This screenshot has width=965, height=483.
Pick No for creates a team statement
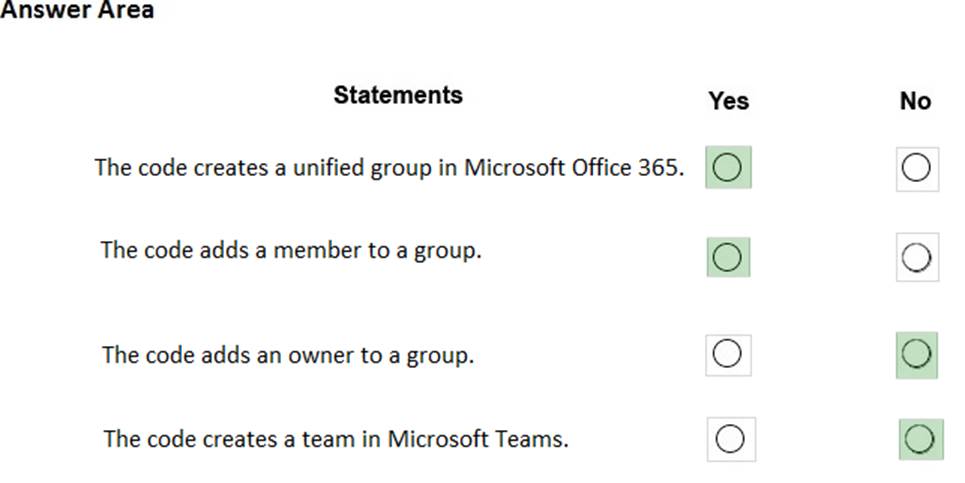(920, 438)
